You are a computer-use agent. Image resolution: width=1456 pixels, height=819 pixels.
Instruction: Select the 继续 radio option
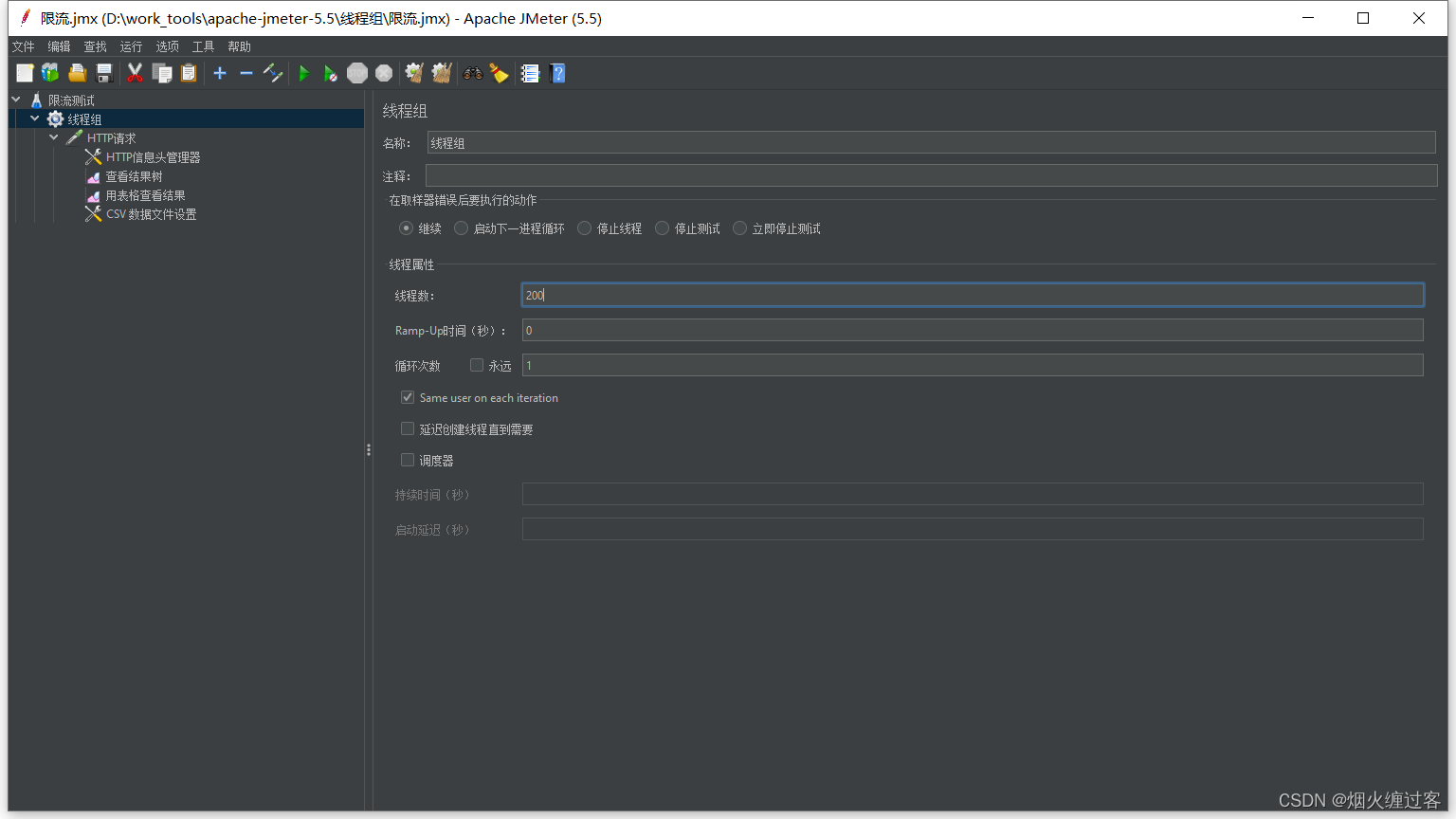[406, 228]
